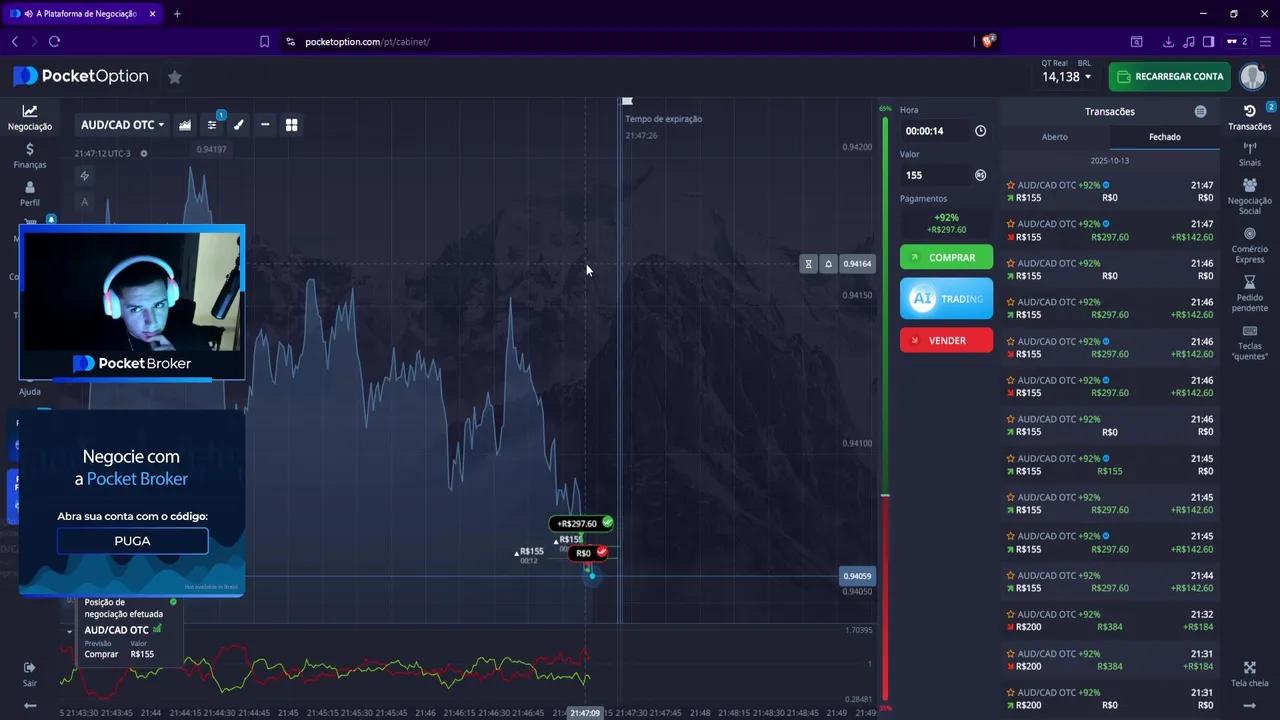Open the Transações history icon
The image size is (1280, 720).
point(1250,117)
